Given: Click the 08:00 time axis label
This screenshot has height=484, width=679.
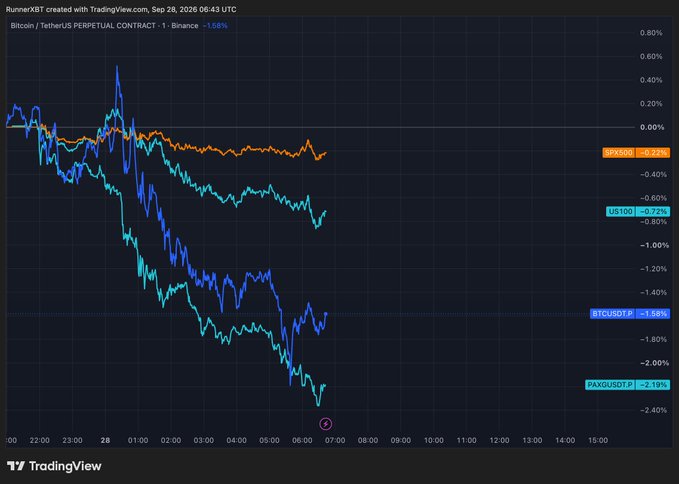Looking at the screenshot, I should click(x=368, y=440).
